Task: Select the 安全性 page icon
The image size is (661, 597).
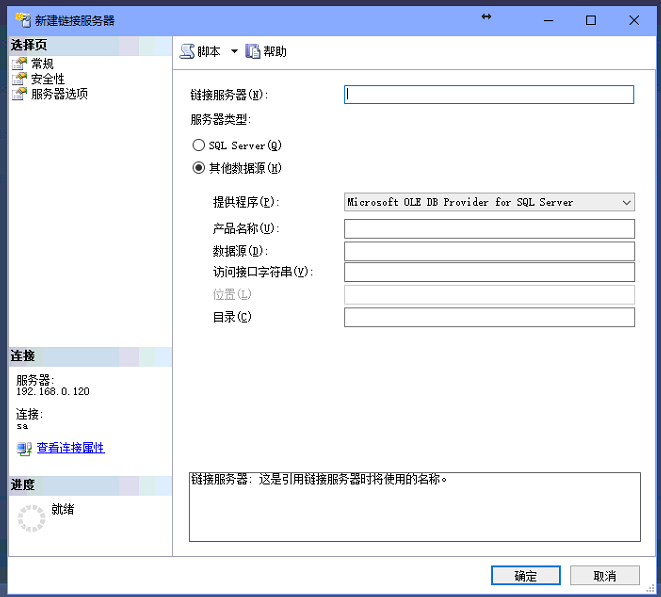Action: click(x=19, y=78)
